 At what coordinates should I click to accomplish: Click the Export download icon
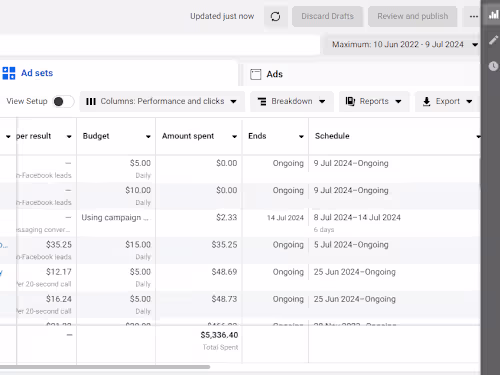coord(426,101)
